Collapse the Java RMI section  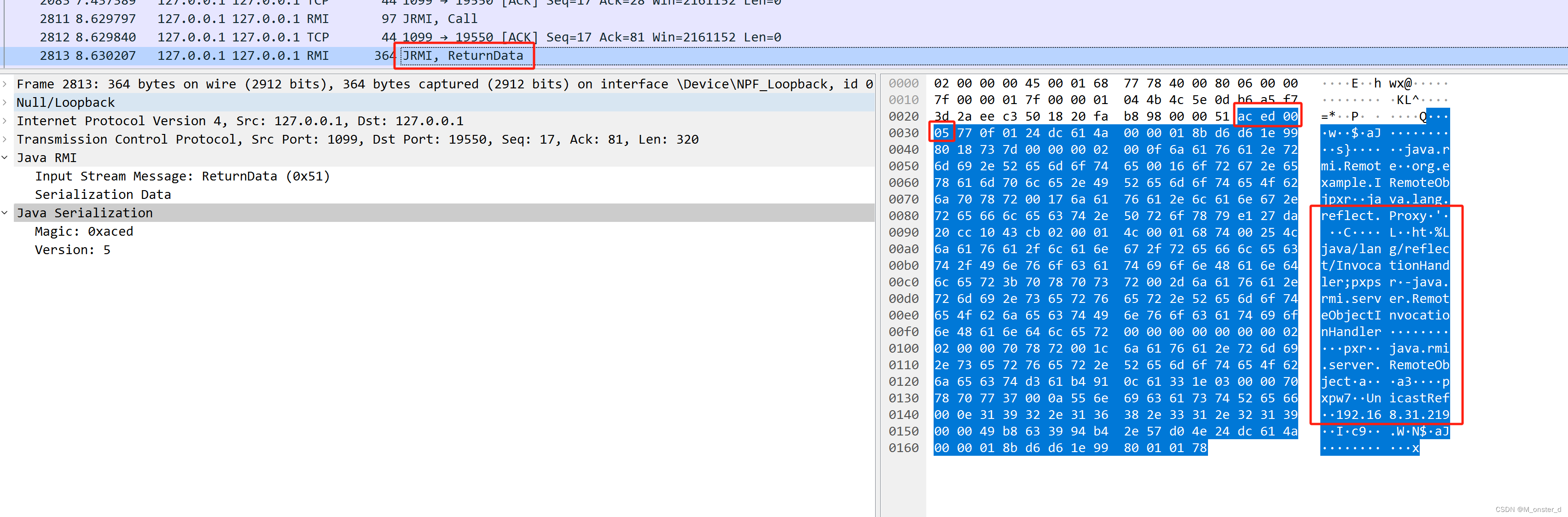click(x=5, y=158)
